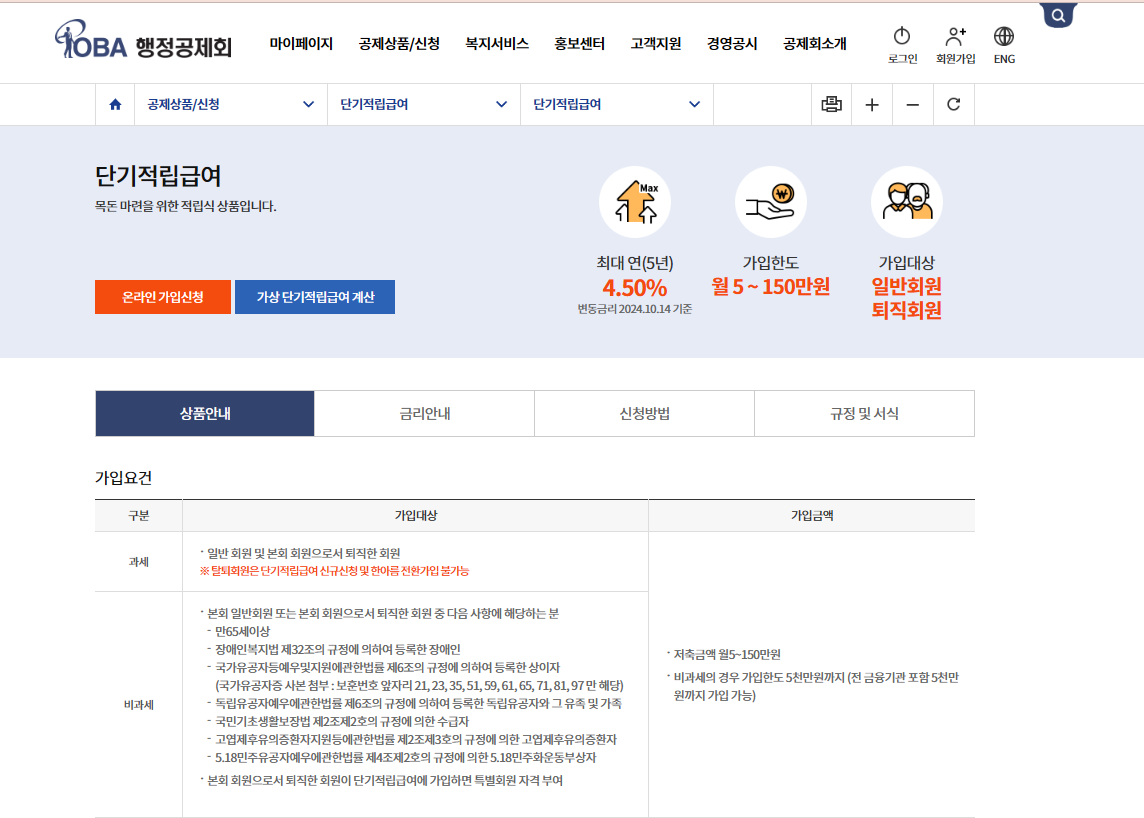
Task: Print the page with the printer icon
Action: tap(832, 104)
